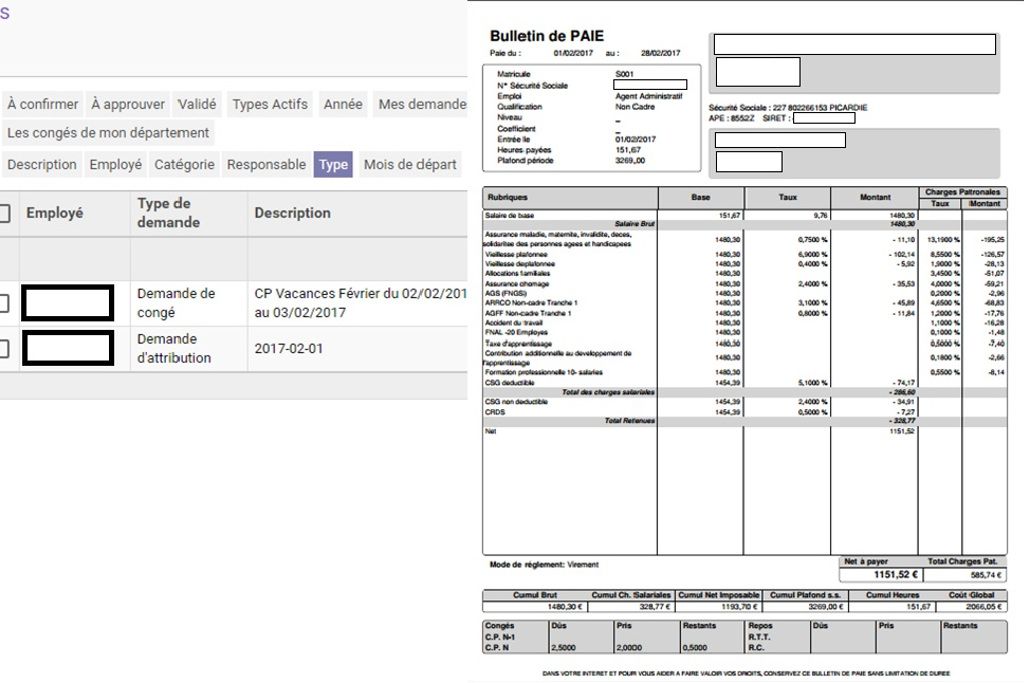1024x683 pixels.
Task: Apply the "À confirmer" filter
Action: [42, 104]
